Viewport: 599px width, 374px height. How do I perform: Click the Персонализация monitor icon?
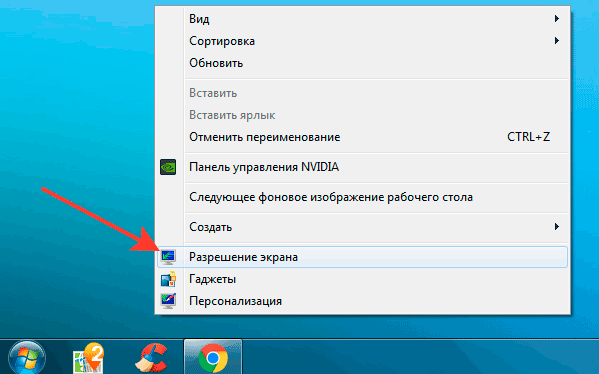[x=168, y=301]
